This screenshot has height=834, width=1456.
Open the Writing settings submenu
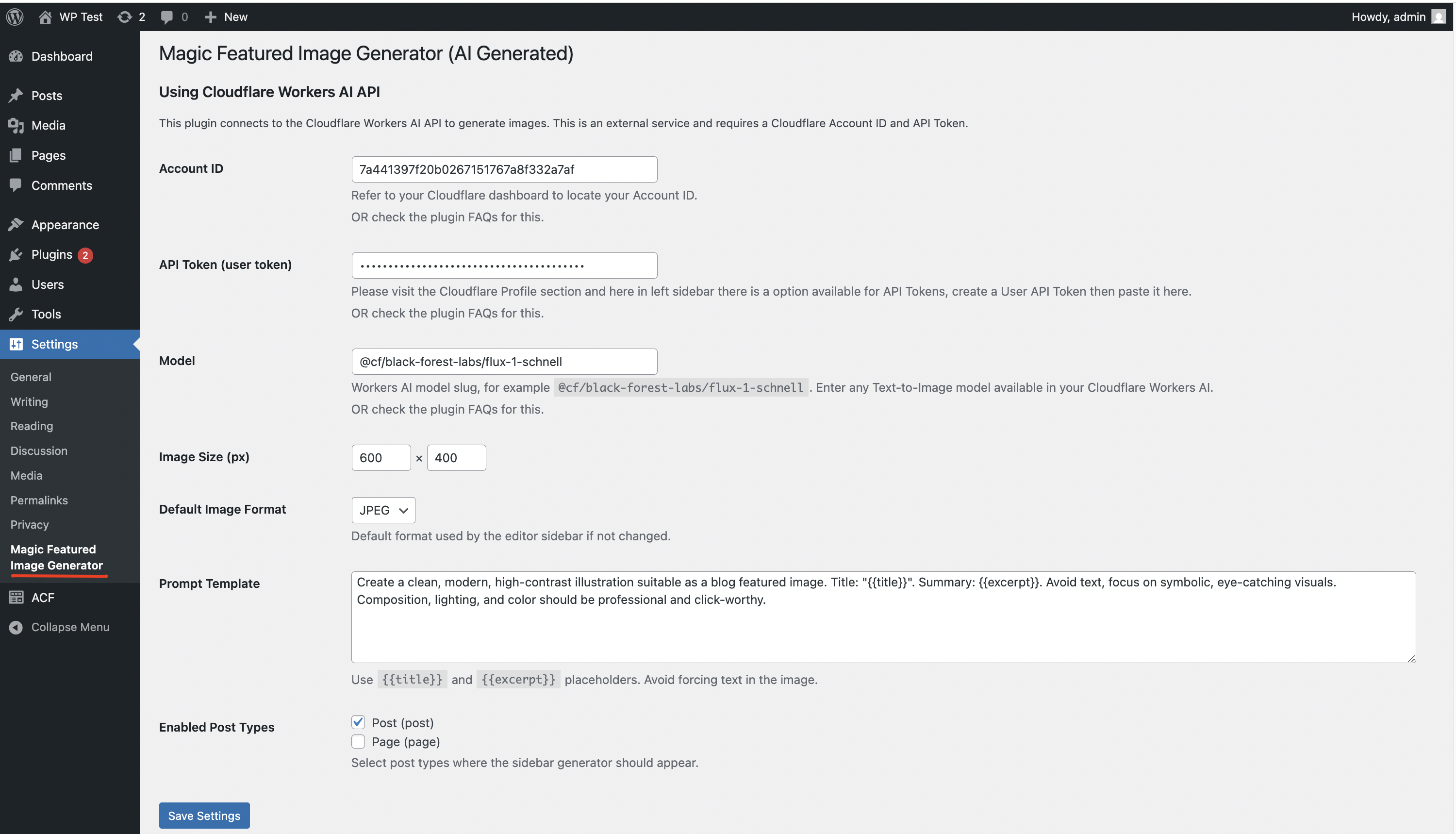[x=29, y=401]
